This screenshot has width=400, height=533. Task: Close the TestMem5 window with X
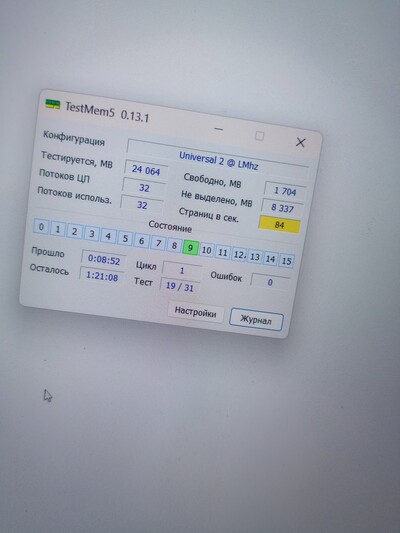click(x=300, y=142)
